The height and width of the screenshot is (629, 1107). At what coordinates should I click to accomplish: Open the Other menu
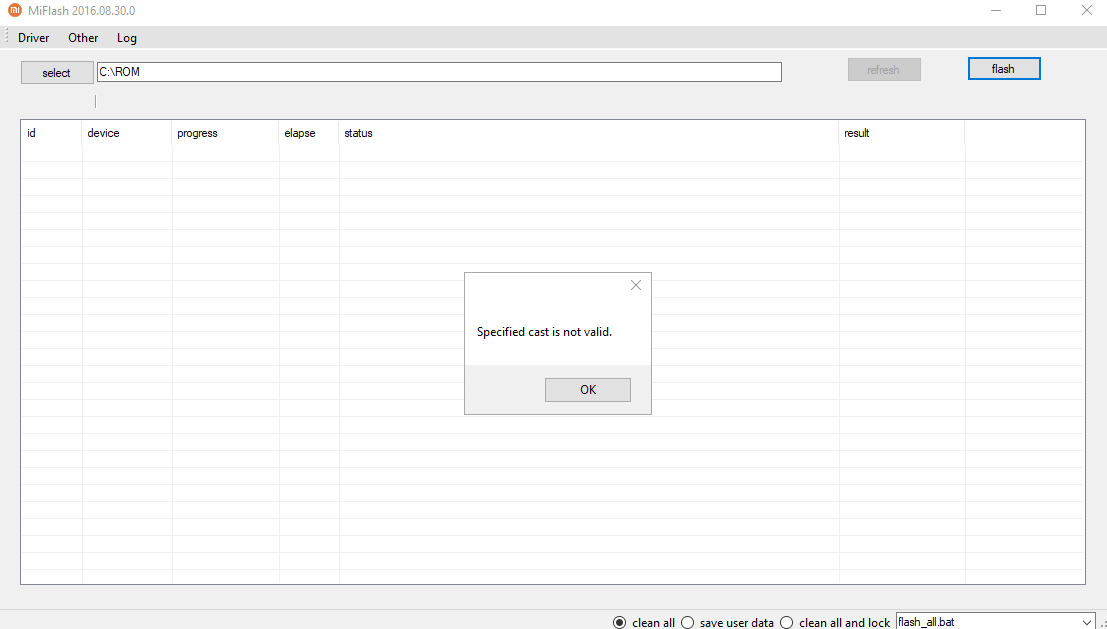click(x=83, y=38)
